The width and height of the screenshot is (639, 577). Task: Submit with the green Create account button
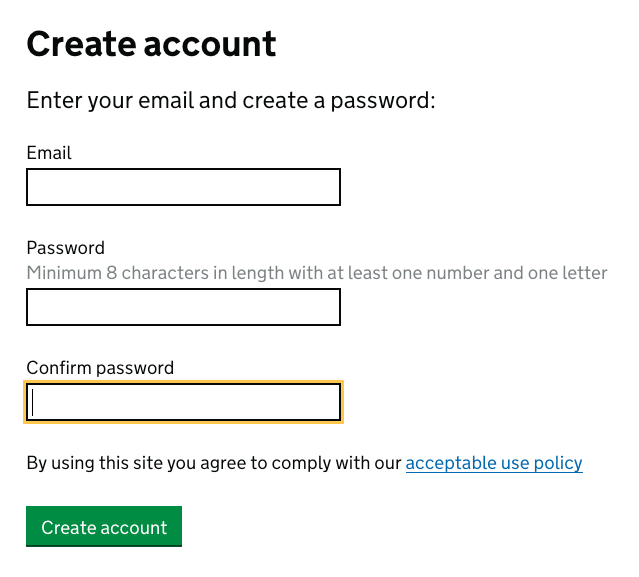coord(104,526)
